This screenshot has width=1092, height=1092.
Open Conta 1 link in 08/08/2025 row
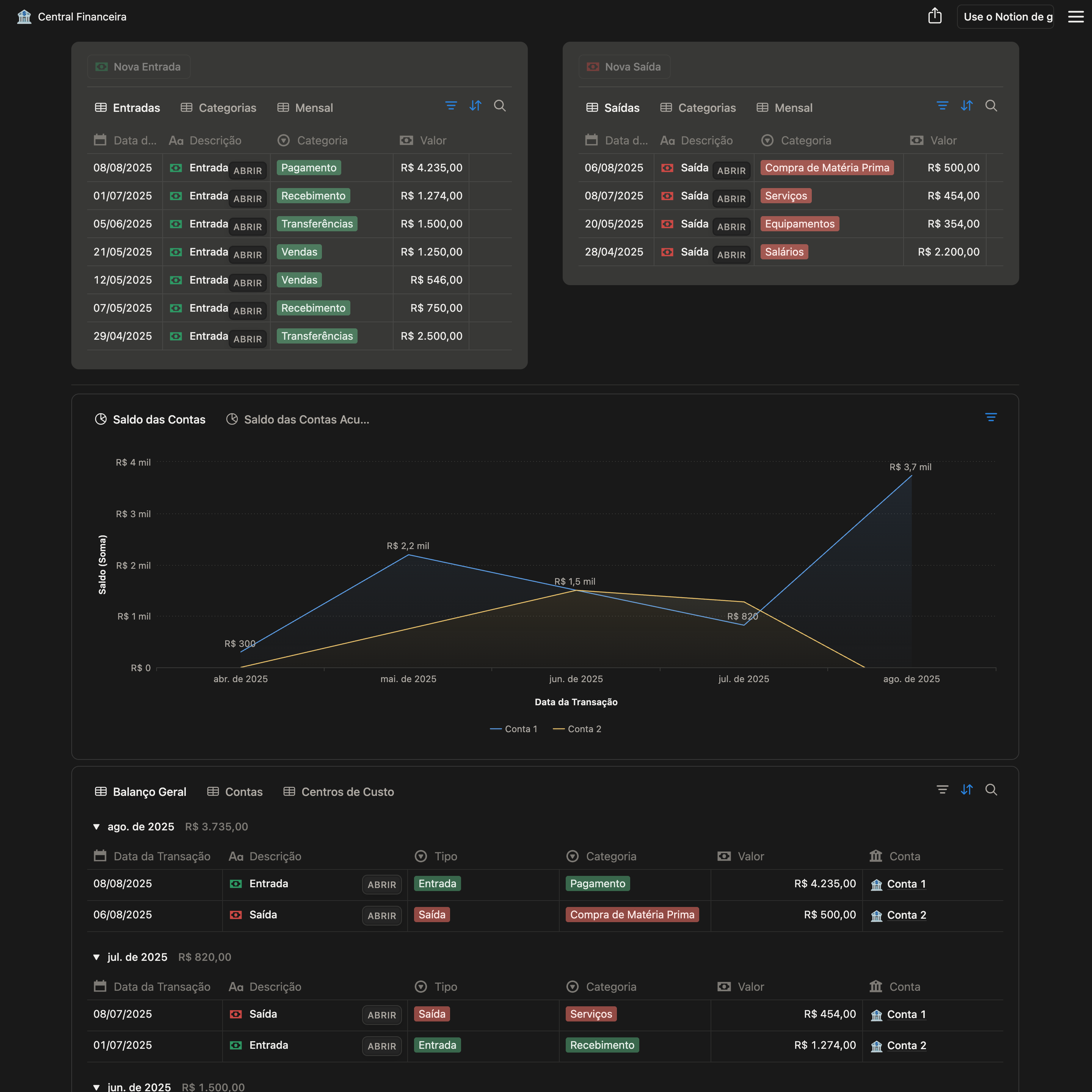pyautogui.click(x=905, y=884)
